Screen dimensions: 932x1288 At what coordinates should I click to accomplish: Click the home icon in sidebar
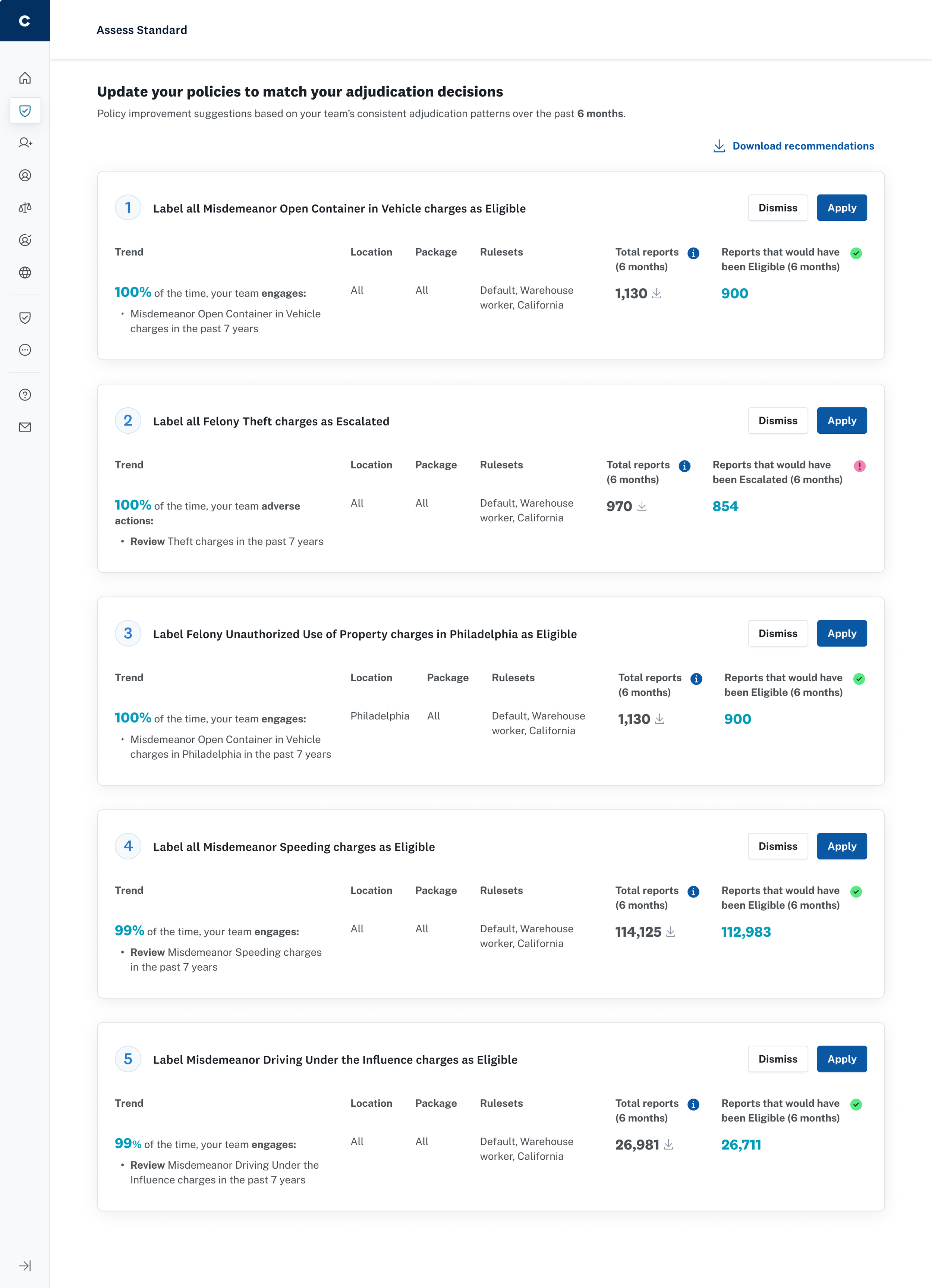click(25, 78)
